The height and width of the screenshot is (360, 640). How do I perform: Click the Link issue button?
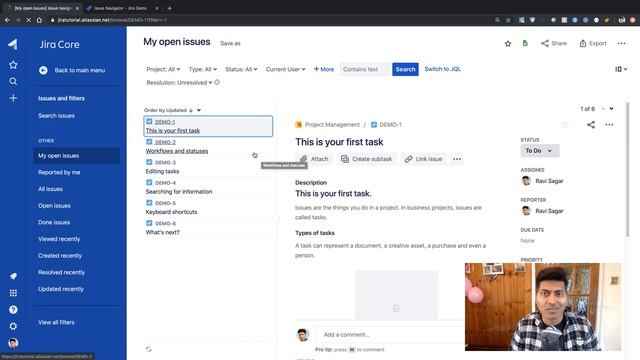[x=423, y=159]
